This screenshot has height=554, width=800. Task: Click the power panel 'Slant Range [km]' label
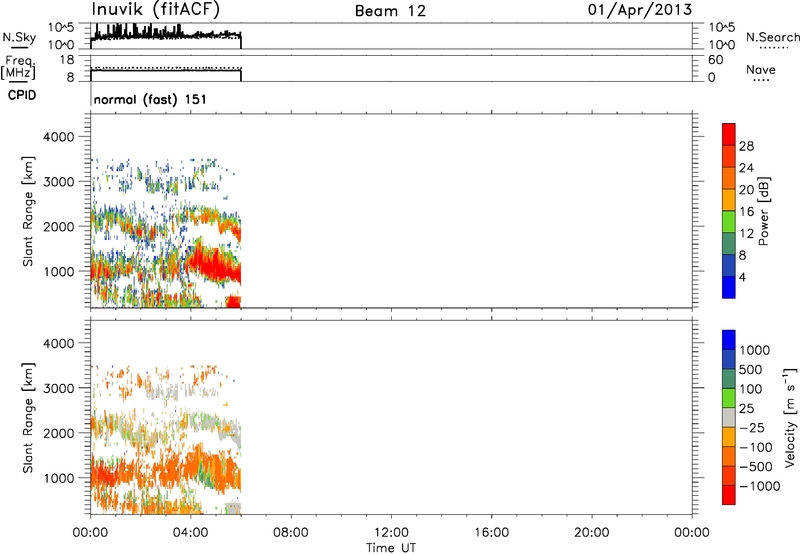[28, 211]
